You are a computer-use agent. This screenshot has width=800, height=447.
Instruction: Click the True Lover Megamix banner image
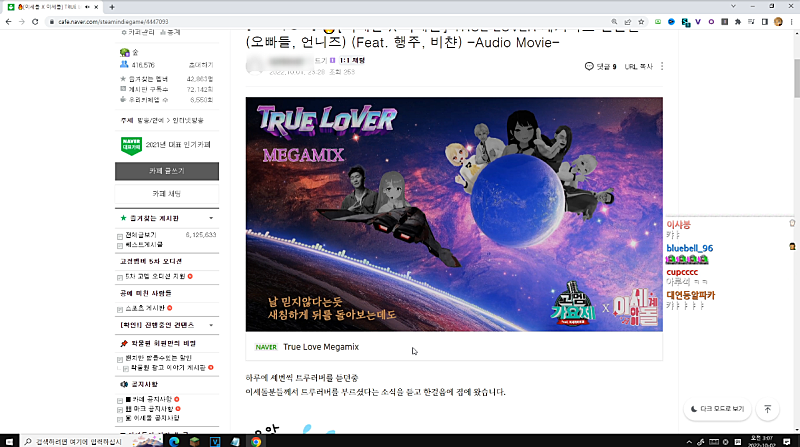[454, 214]
